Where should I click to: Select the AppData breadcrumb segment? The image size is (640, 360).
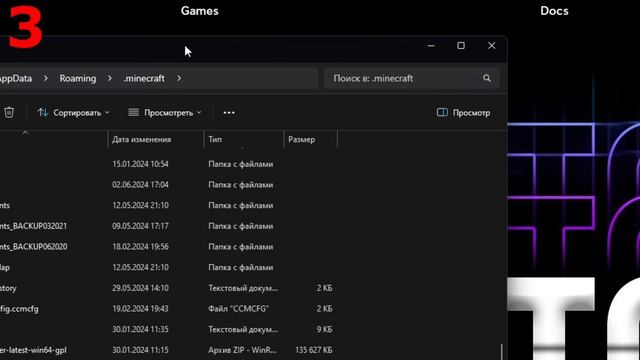click(x=16, y=78)
